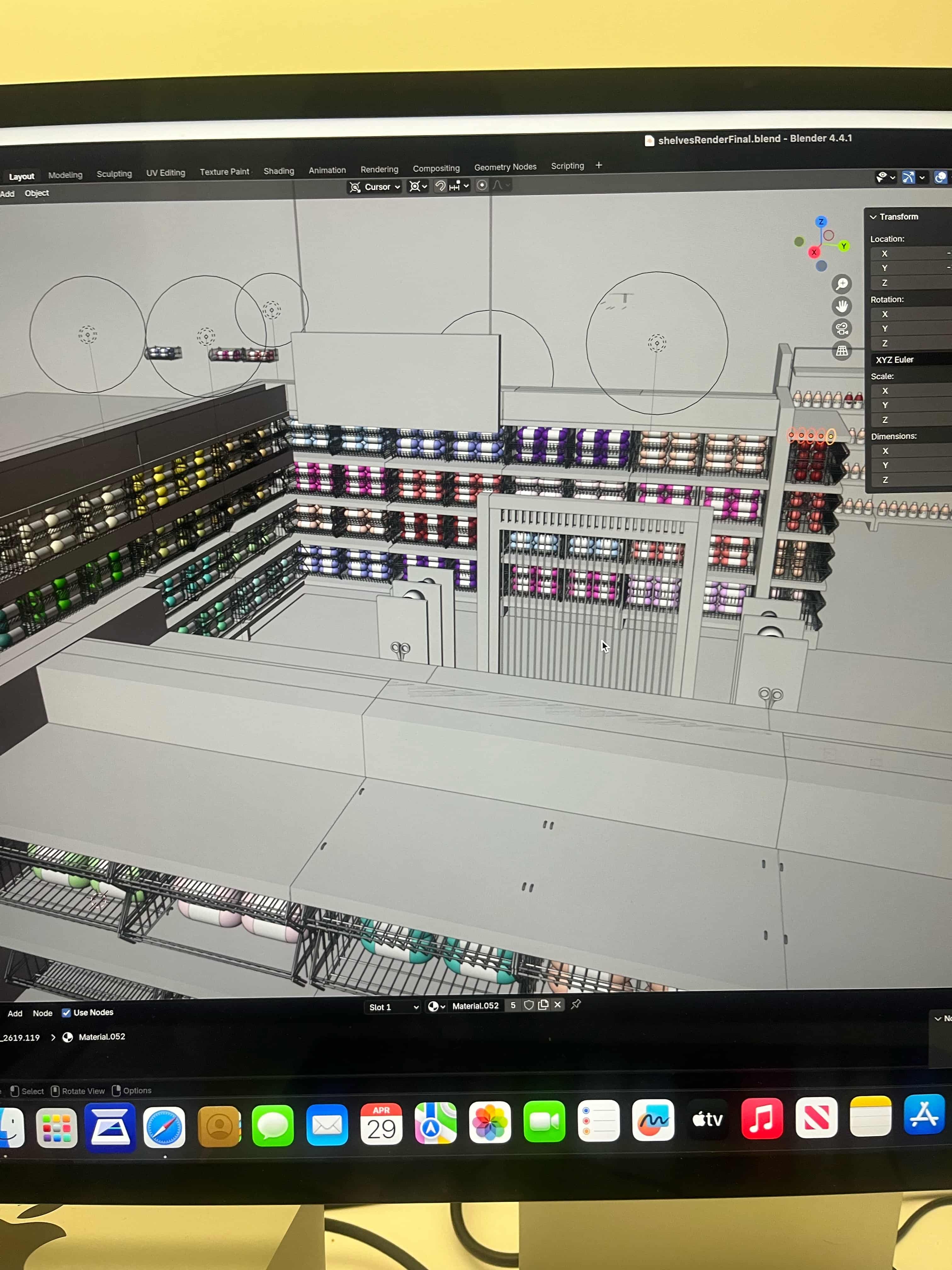Open the Slot 1 dropdown
Screen dimensions: 952x1270
pyautogui.click(x=393, y=1007)
